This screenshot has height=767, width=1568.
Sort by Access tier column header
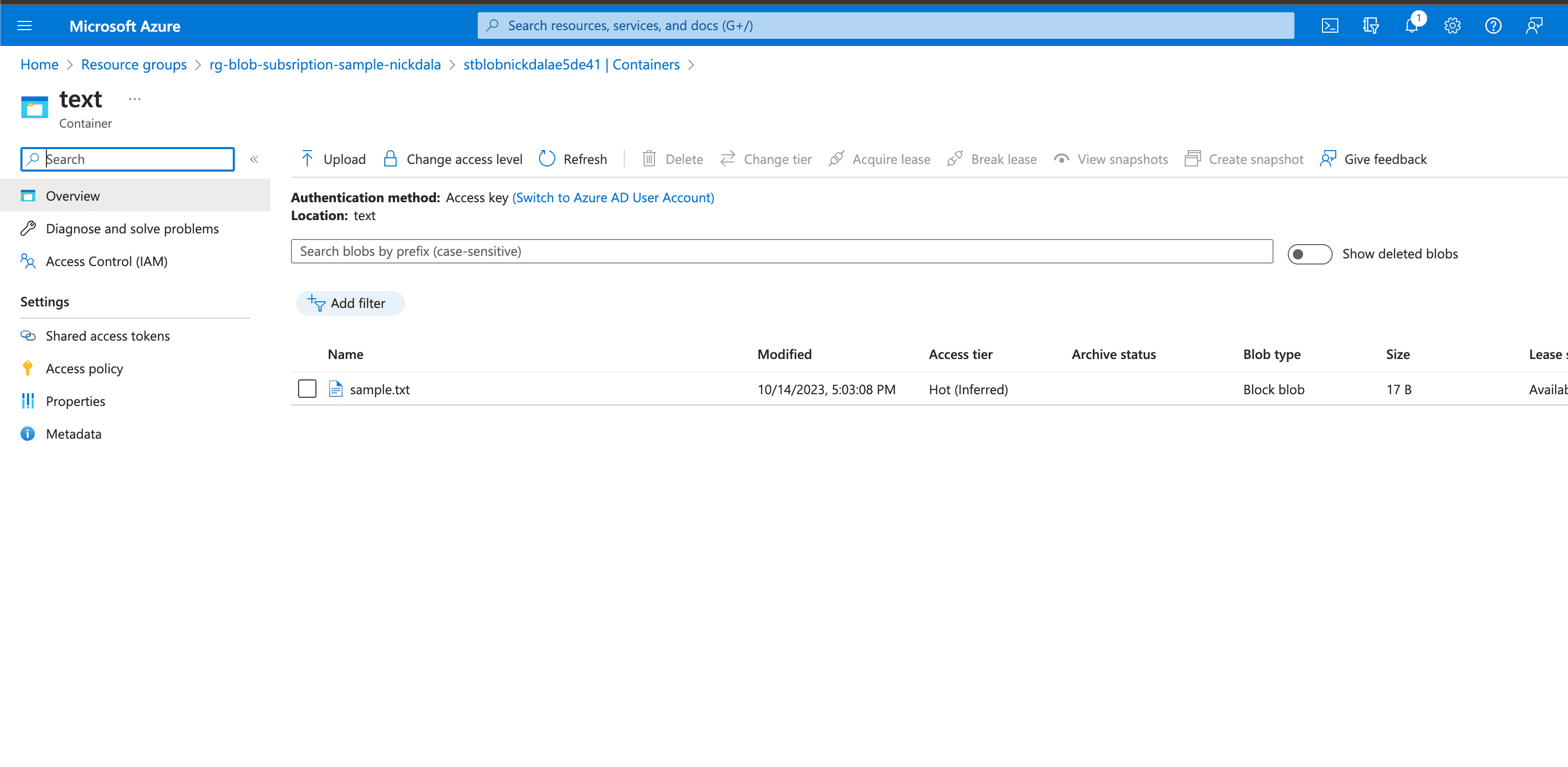pyautogui.click(x=961, y=354)
